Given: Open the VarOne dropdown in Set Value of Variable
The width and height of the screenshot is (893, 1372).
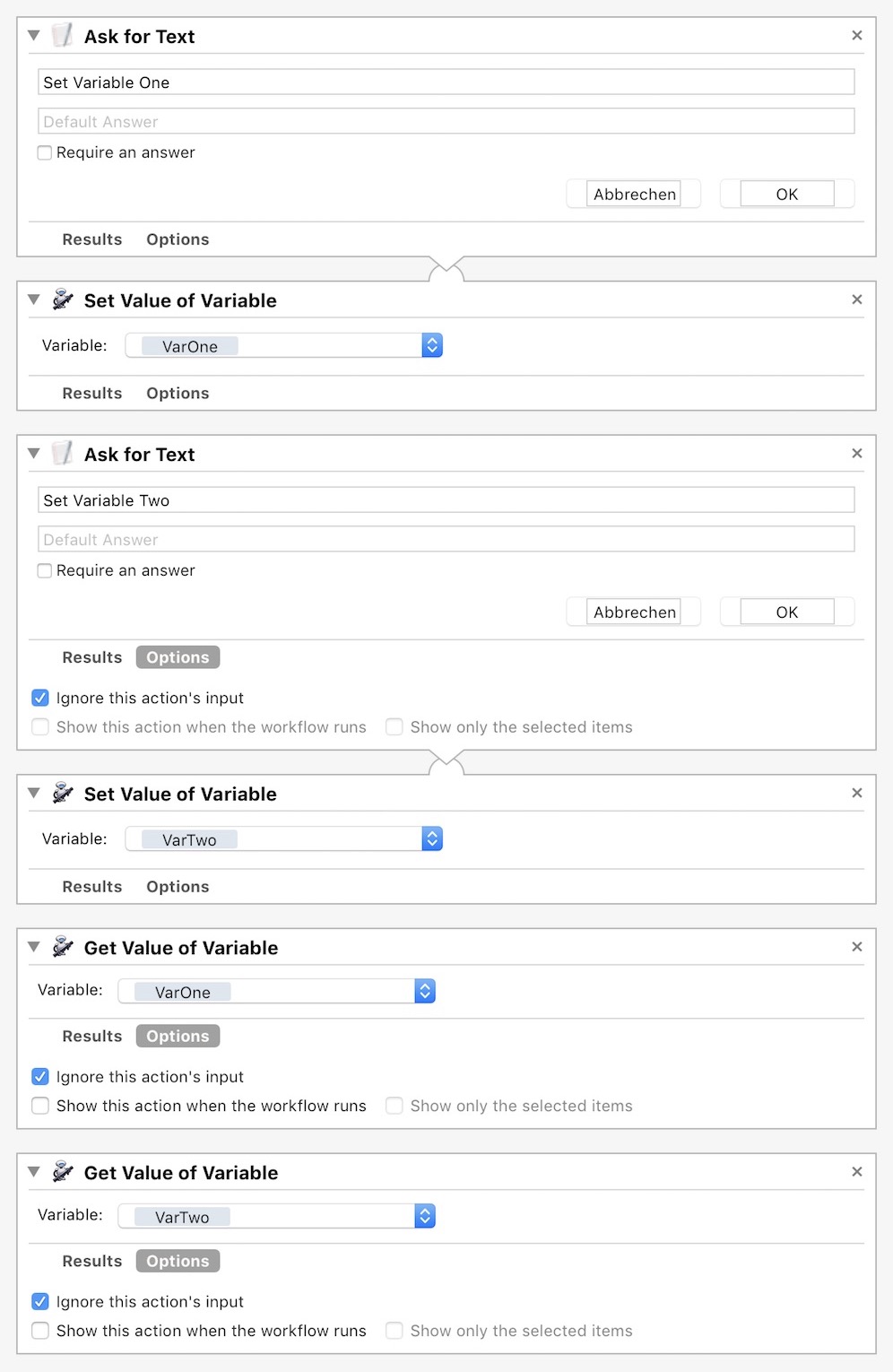Looking at the screenshot, I should [431, 346].
